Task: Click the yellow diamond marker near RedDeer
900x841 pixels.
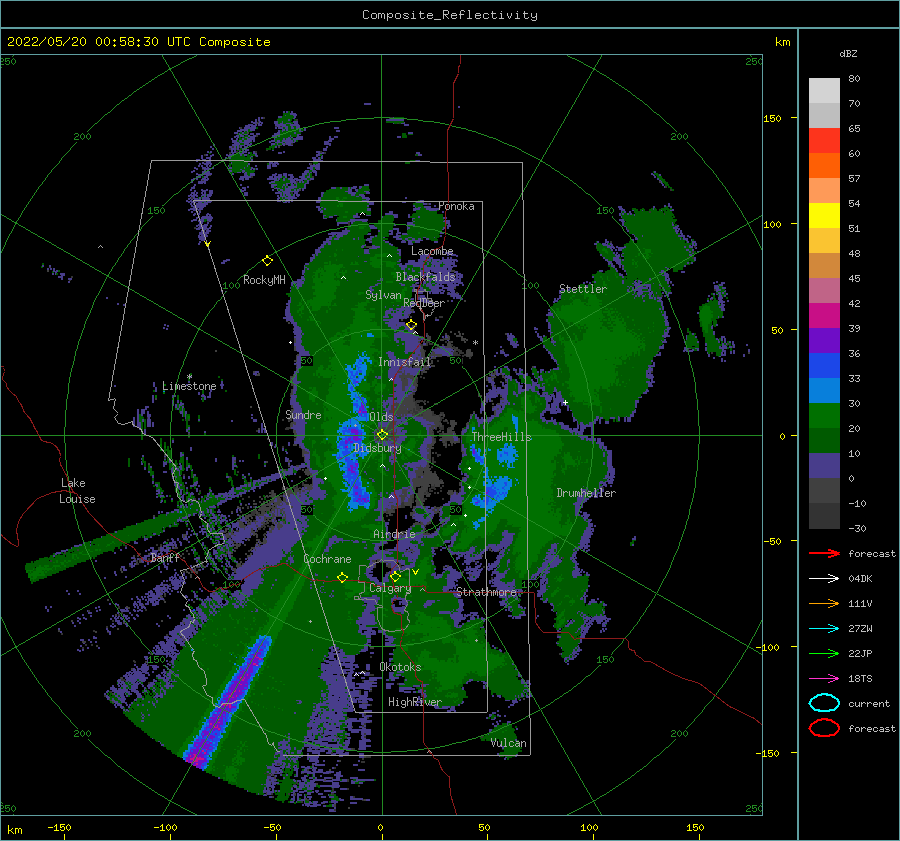Action: coord(411,325)
